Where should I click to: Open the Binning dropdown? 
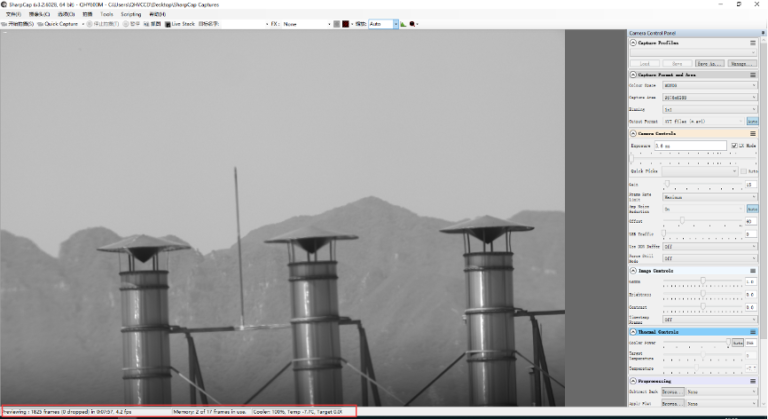[x=710, y=109]
